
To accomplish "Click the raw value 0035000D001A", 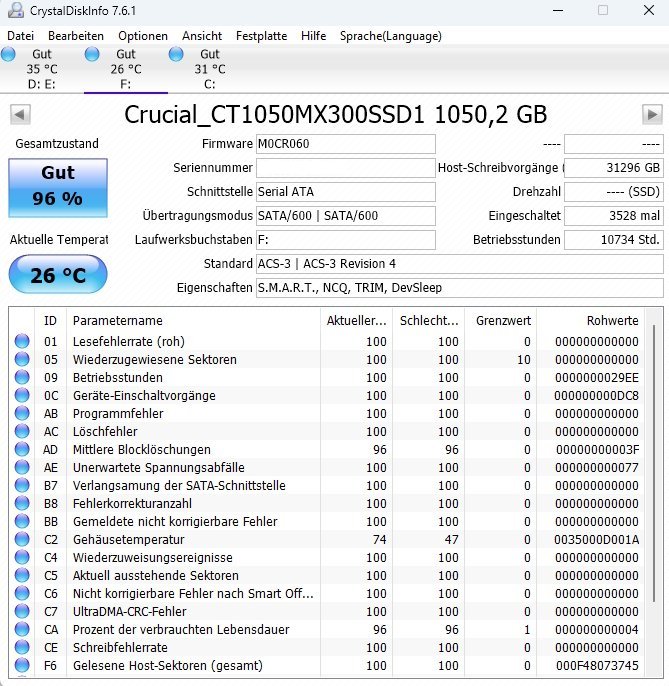I will [596, 539].
